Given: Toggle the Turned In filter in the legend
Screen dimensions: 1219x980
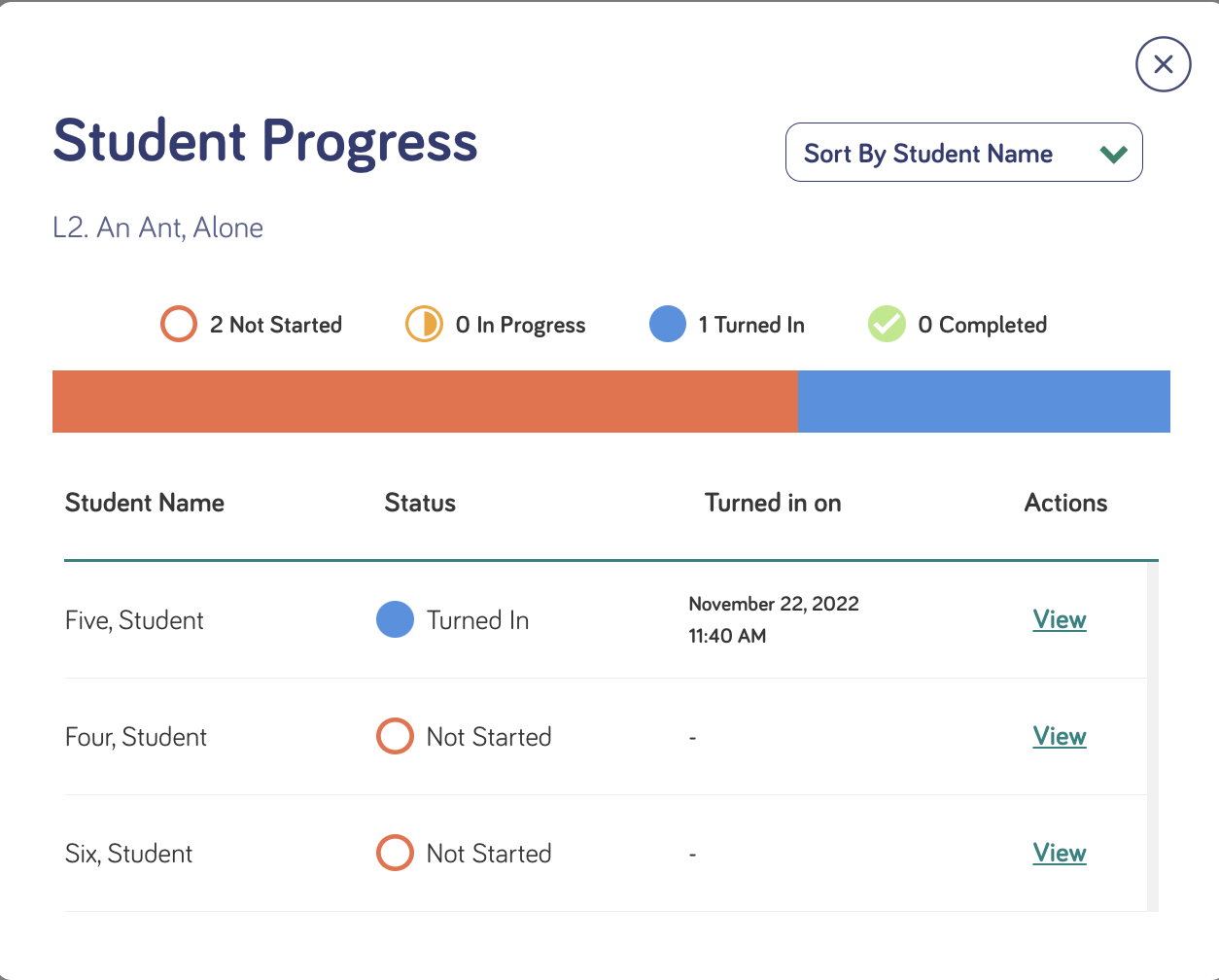Looking at the screenshot, I should tap(668, 324).
